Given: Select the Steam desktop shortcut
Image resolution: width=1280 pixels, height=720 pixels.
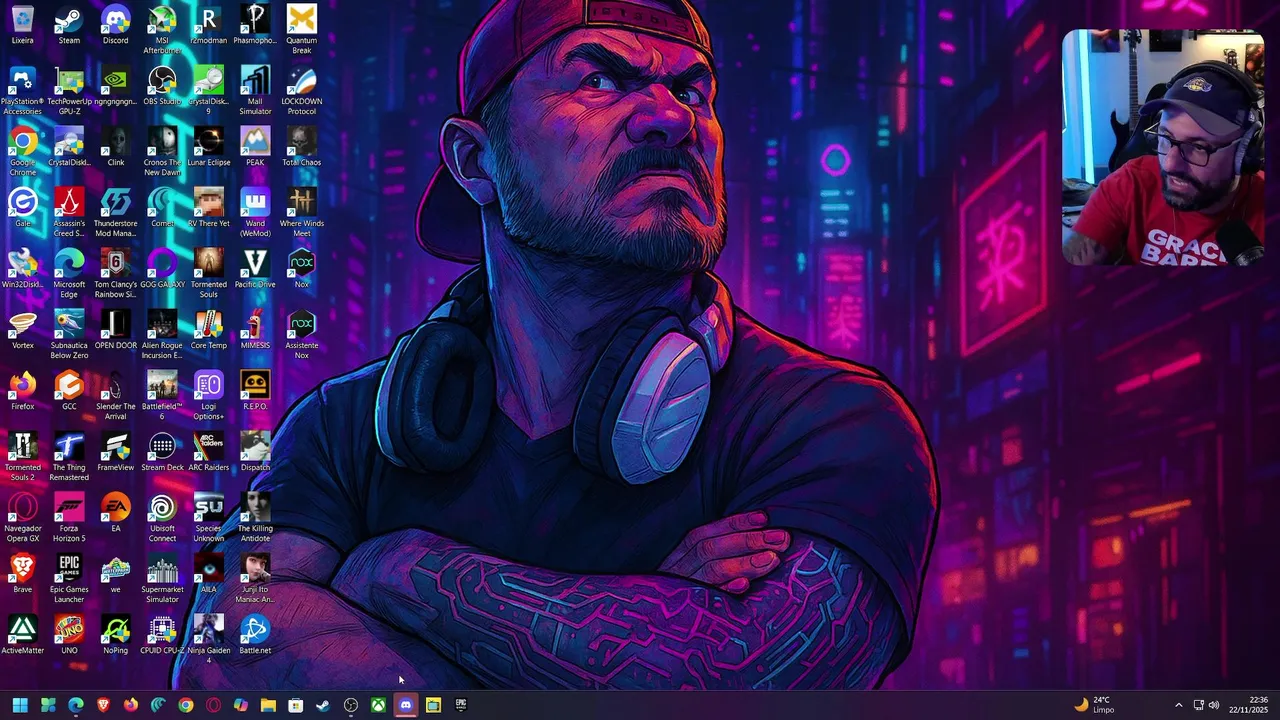Looking at the screenshot, I should pyautogui.click(x=69, y=26).
